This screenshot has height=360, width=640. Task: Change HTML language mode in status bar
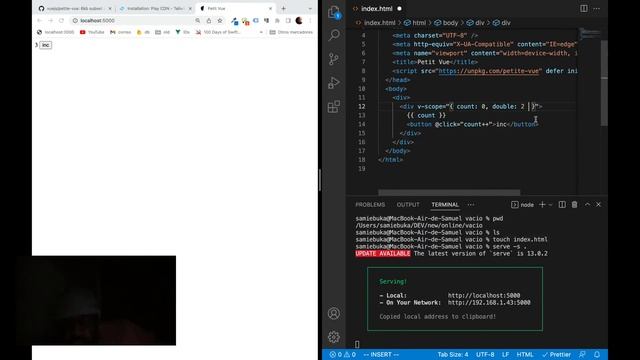(x=525, y=354)
